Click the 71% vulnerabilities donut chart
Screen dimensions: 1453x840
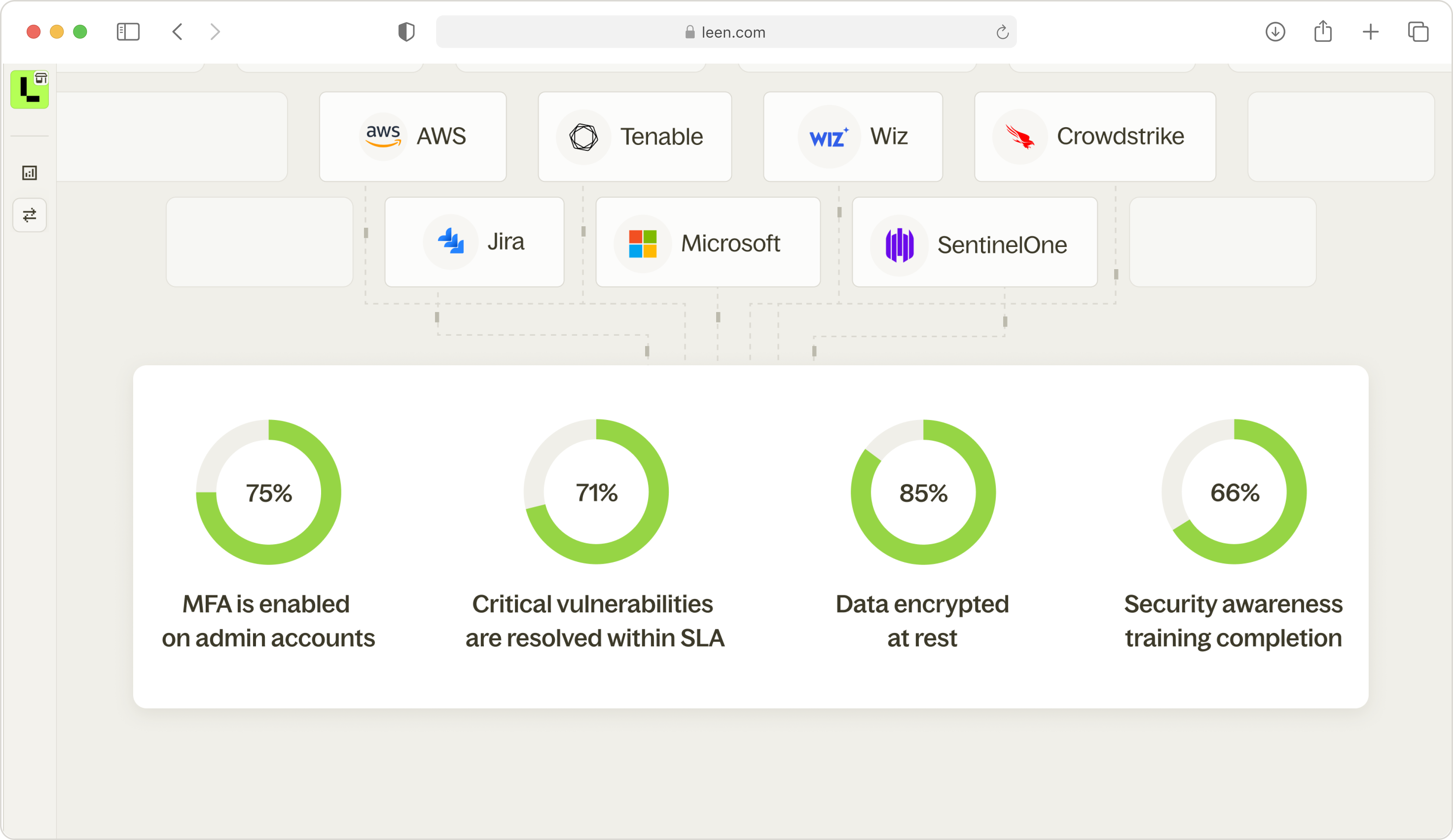click(596, 491)
